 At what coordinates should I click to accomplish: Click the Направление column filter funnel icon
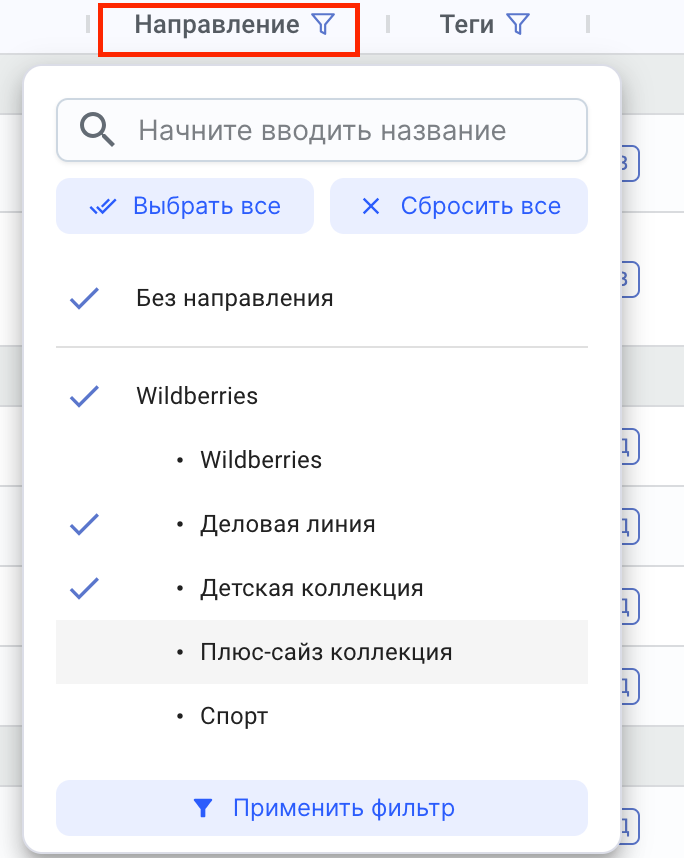tap(322, 25)
